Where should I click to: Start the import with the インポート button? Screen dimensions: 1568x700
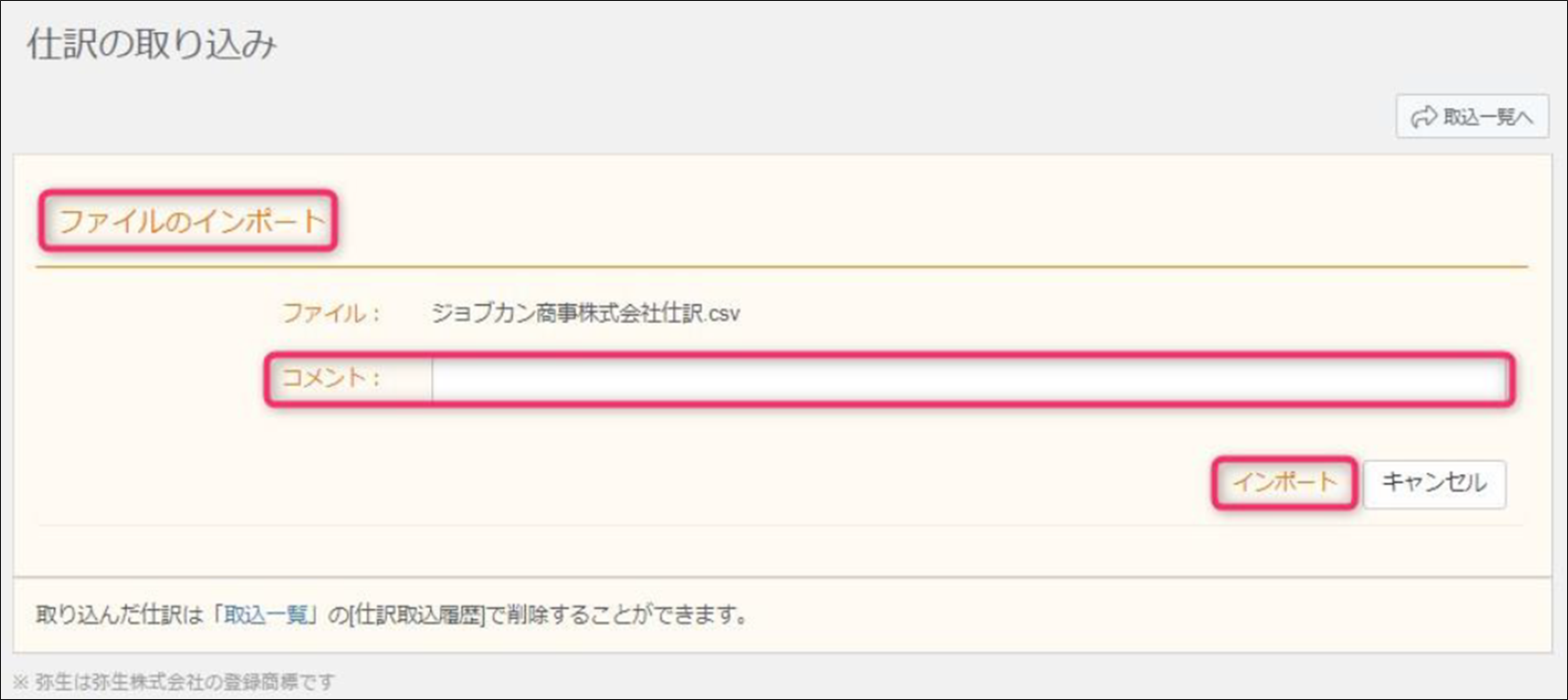pos(1284,482)
